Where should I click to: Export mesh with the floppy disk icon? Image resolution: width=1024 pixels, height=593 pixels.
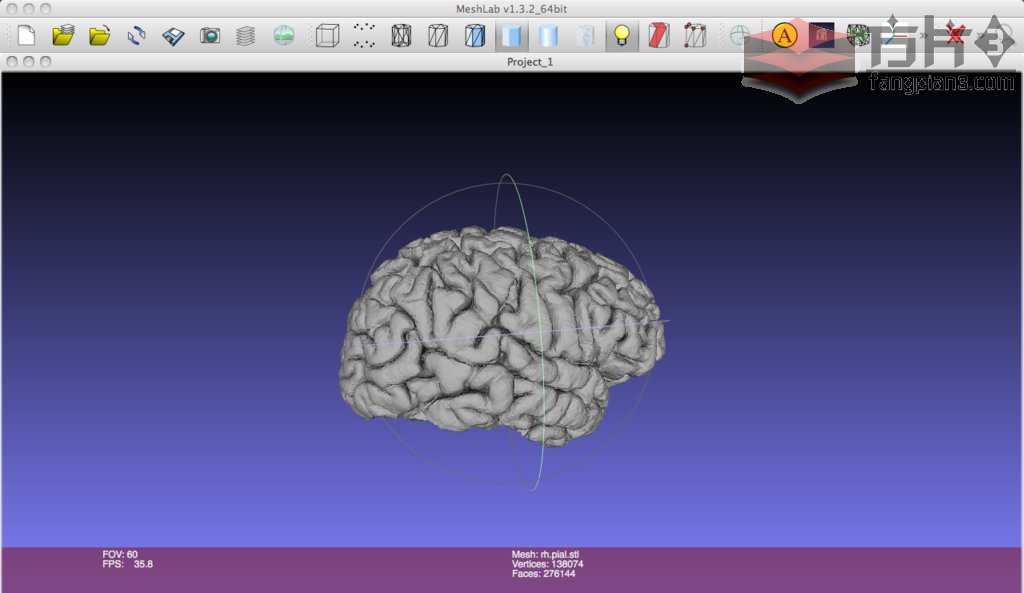173,35
